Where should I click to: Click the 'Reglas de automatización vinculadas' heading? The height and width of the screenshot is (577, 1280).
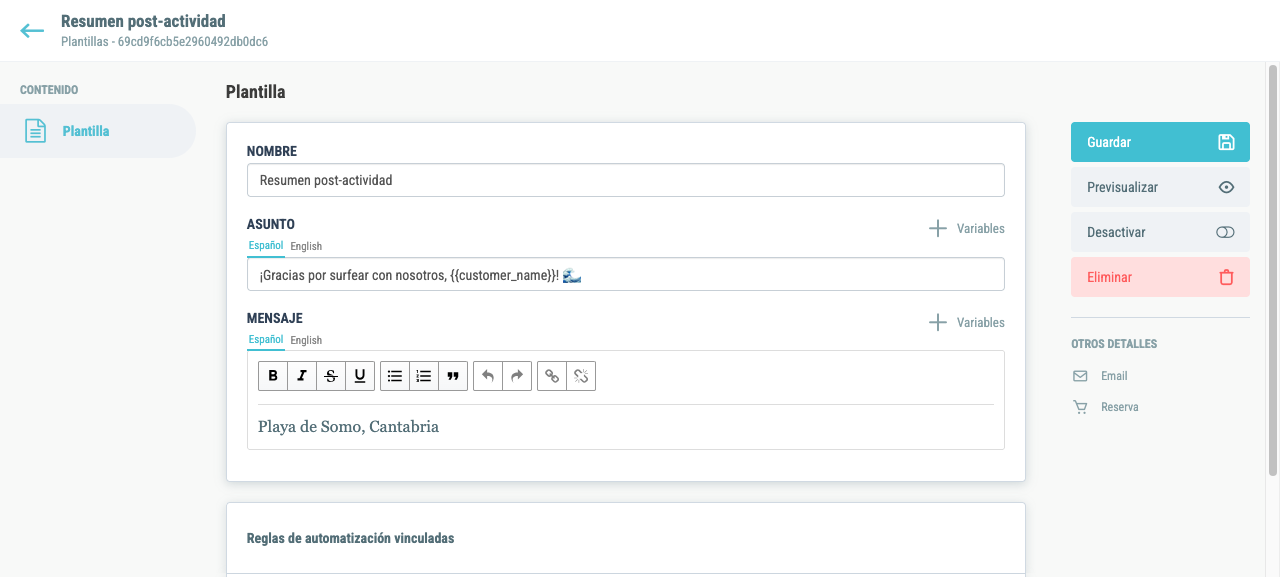(350, 538)
